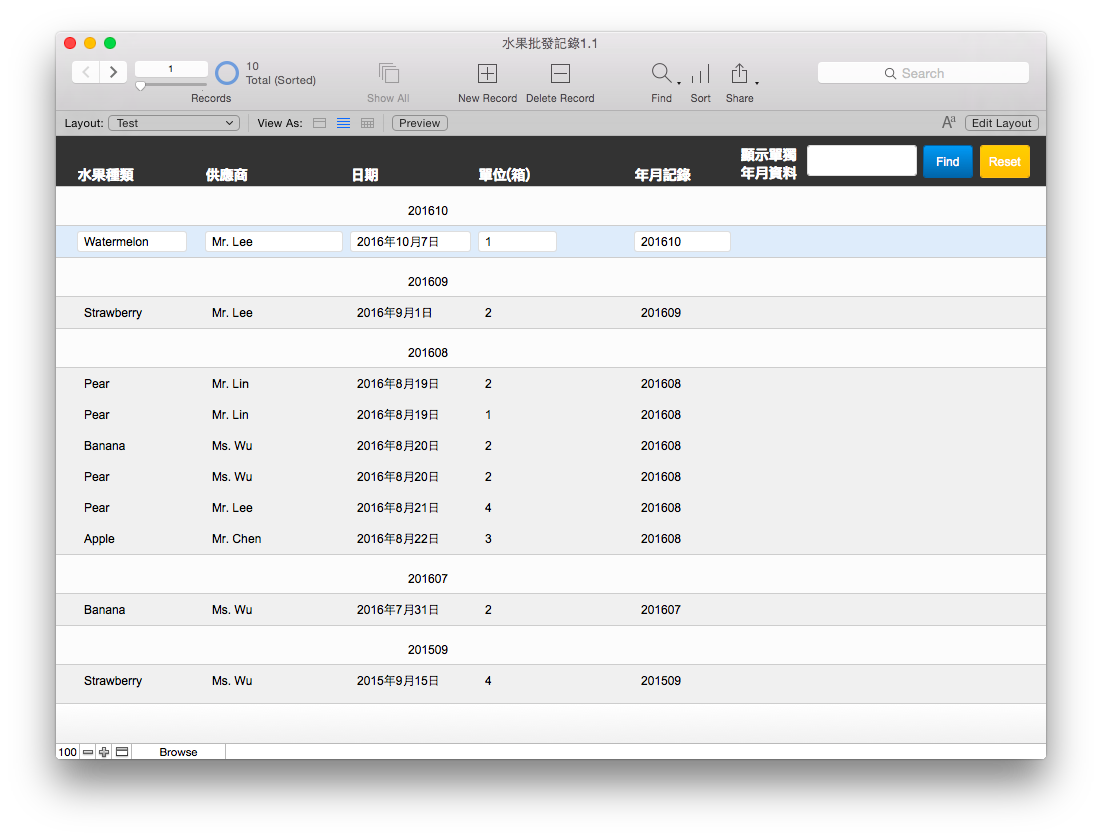Toggle the formatting bar Aa icon

point(948,122)
